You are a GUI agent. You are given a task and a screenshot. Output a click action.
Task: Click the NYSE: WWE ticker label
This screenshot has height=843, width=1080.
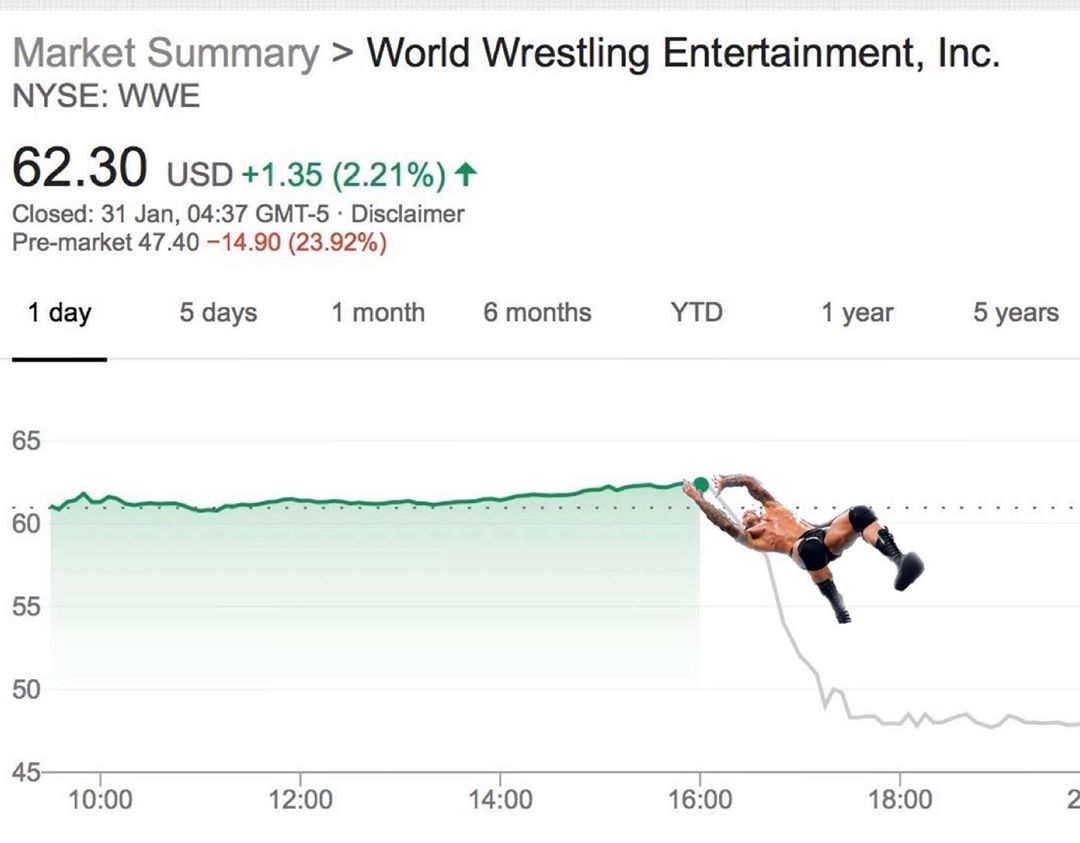[x=106, y=97]
